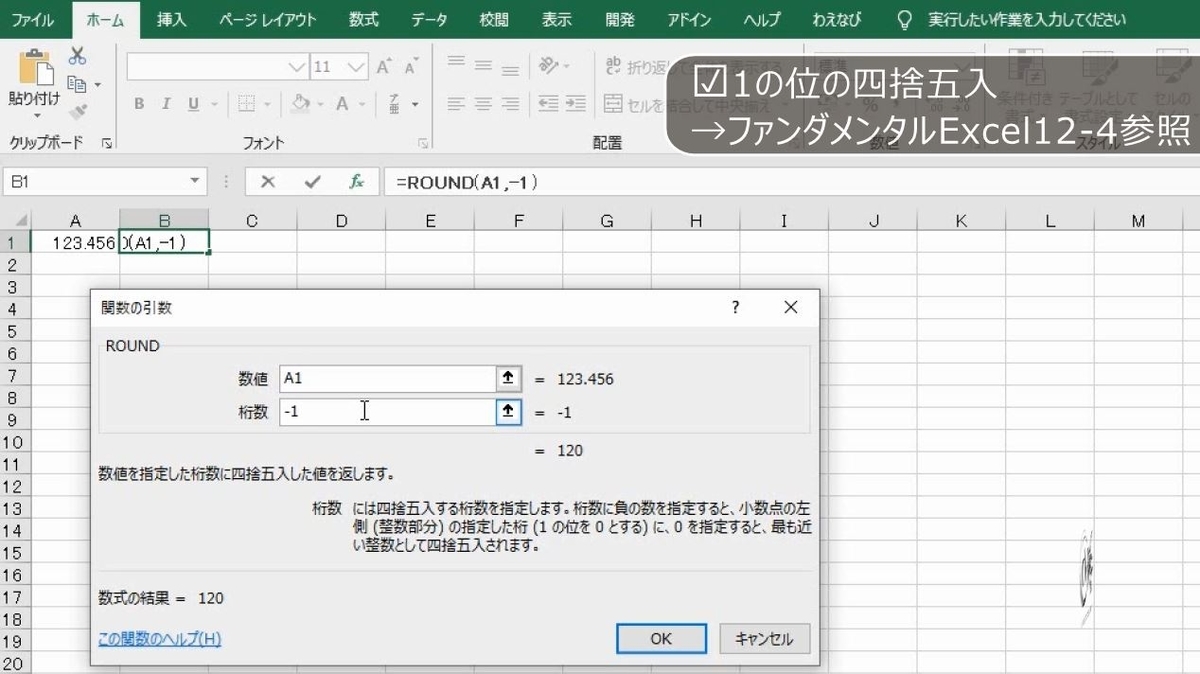Open the Underline style dropdown arrow
The width and height of the screenshot is (1200, 674).
[214, 104]
